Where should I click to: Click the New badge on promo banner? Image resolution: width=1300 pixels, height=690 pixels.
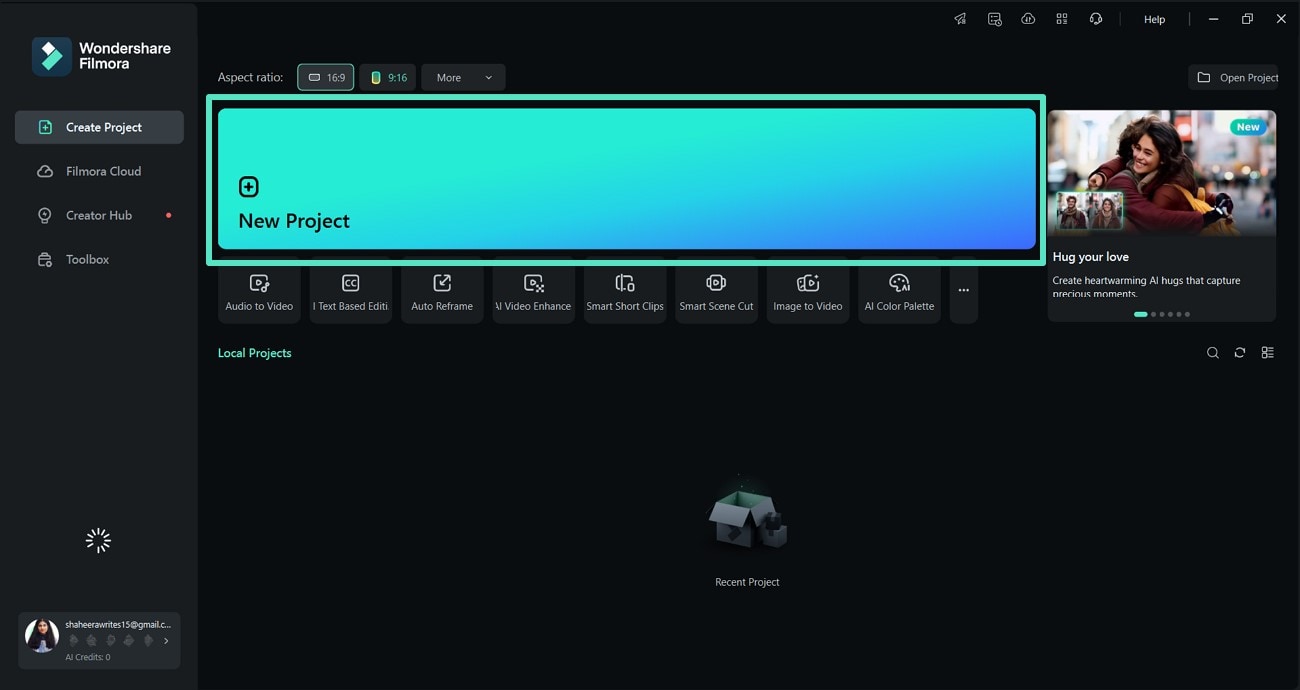(1248, 127)
